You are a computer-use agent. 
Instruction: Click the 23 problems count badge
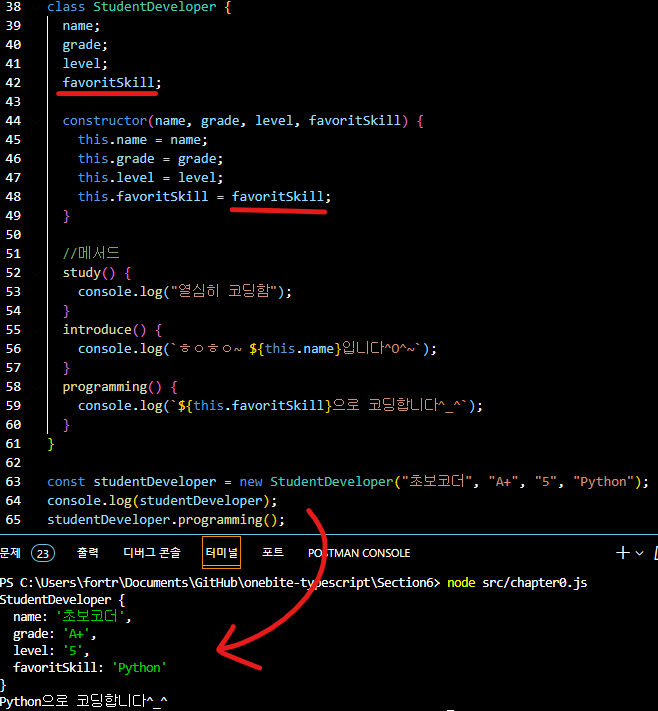point(43,553)
